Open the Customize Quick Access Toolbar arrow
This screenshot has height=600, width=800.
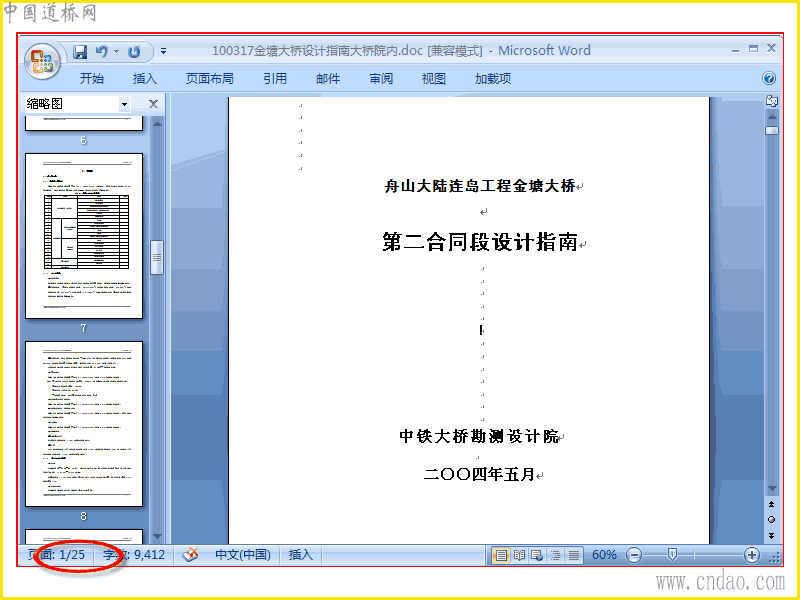[163, 51]
